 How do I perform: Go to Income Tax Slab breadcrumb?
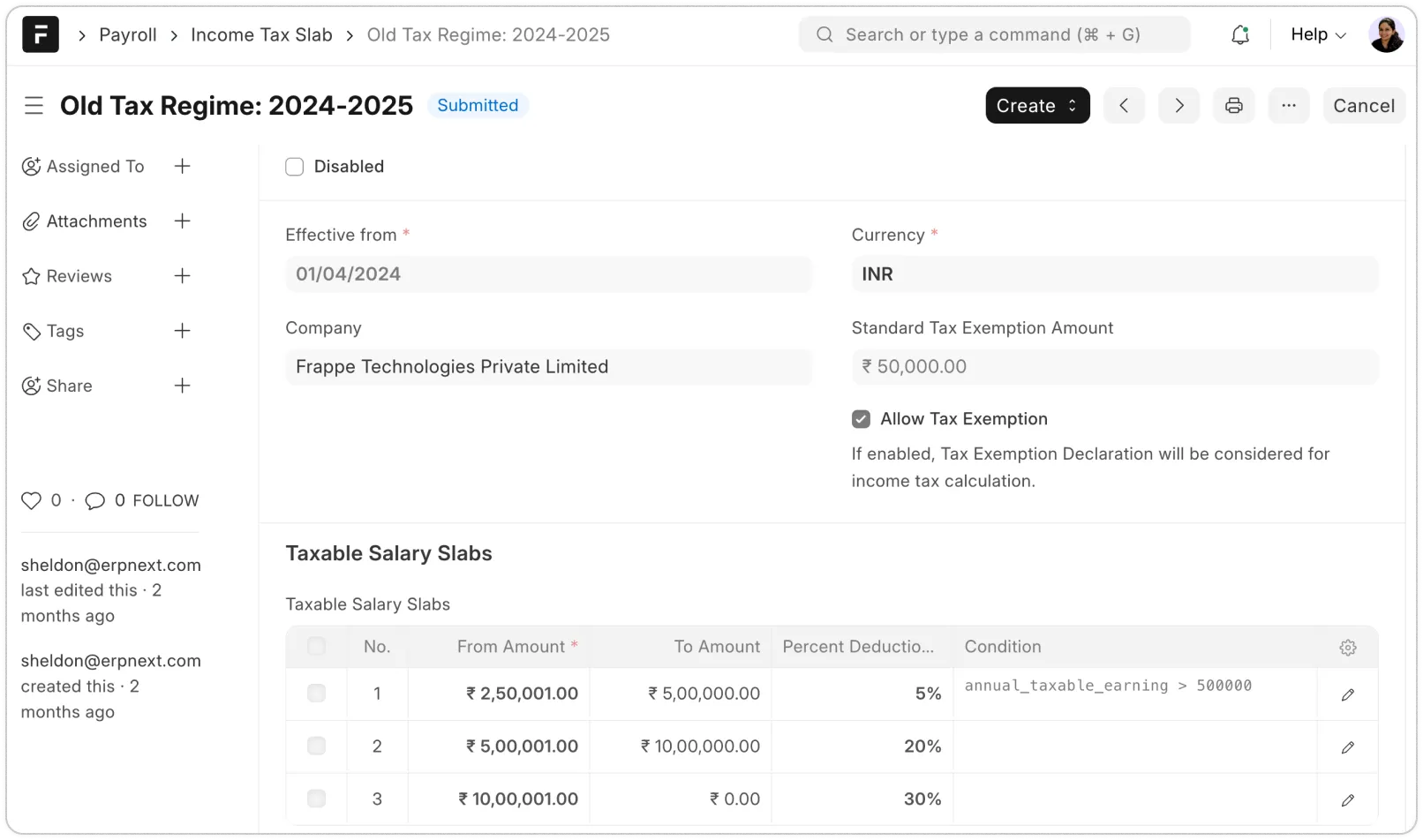point(261,35)
